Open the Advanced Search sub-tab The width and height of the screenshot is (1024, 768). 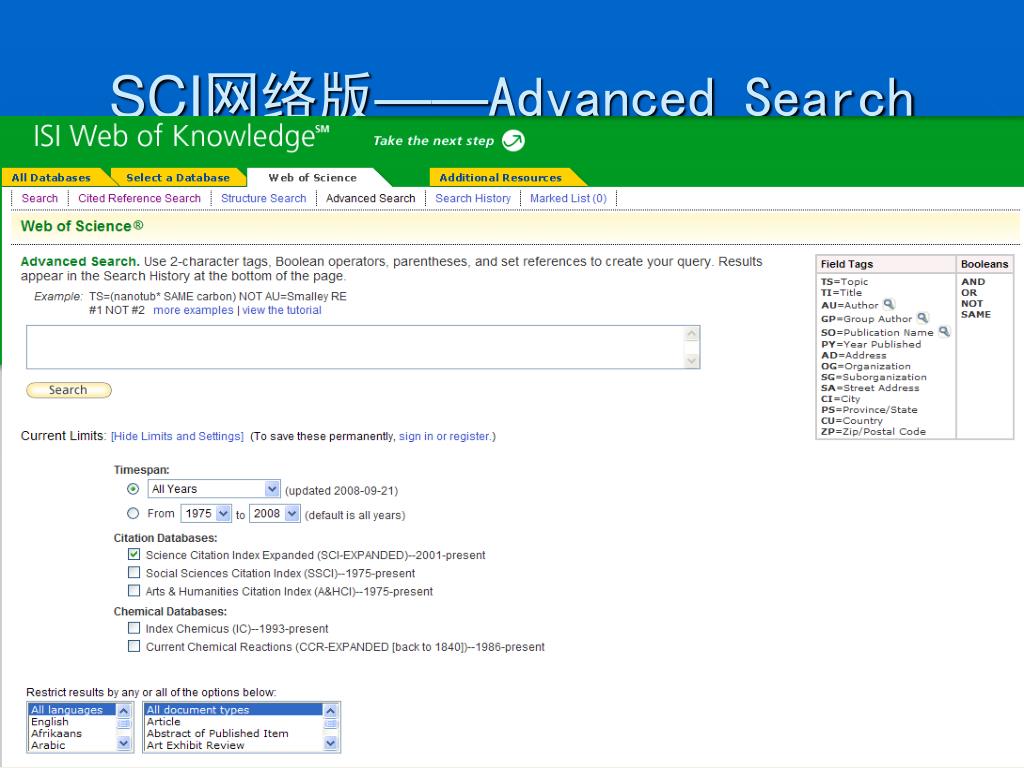click(x=370, y=198)
